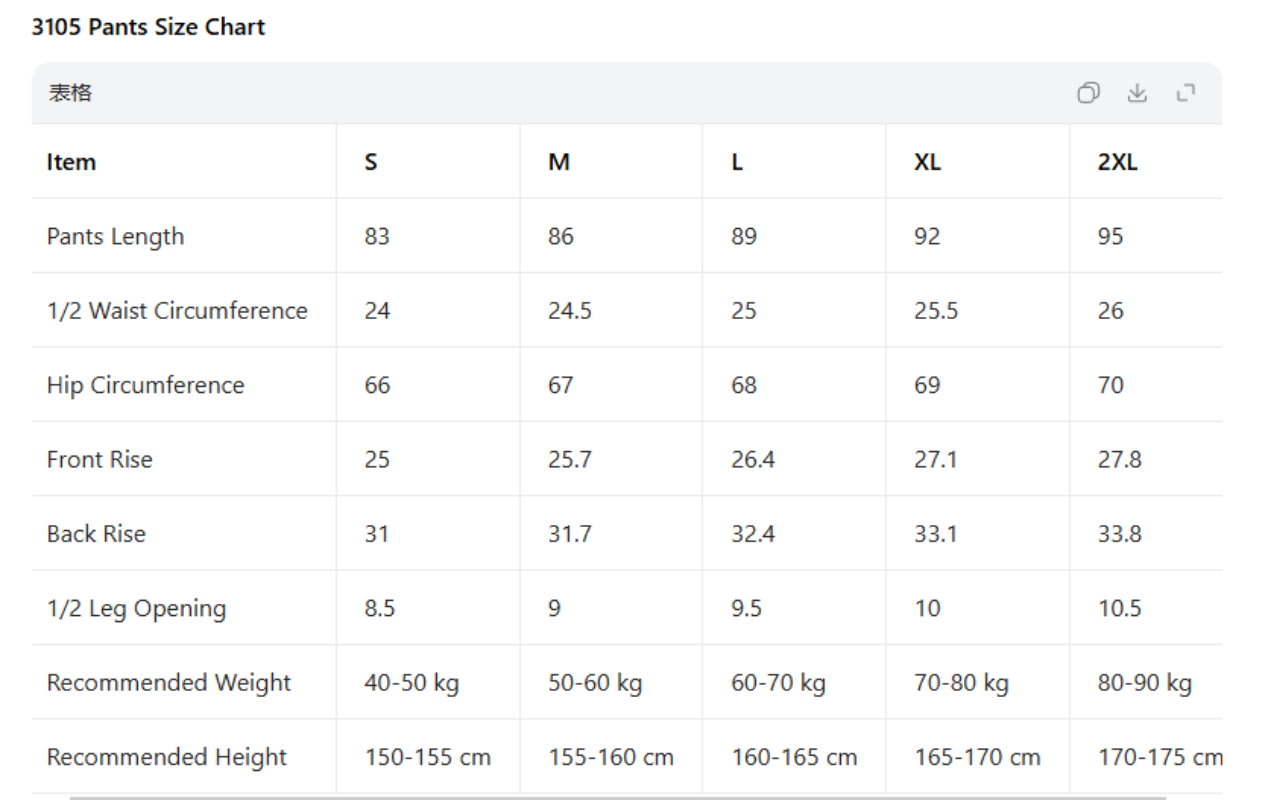The width and height of the screenshot is (1271, 800).
Task: Click the 'Recommended Weight' row label
Action: pyautogui.click(x=168, y=683)
